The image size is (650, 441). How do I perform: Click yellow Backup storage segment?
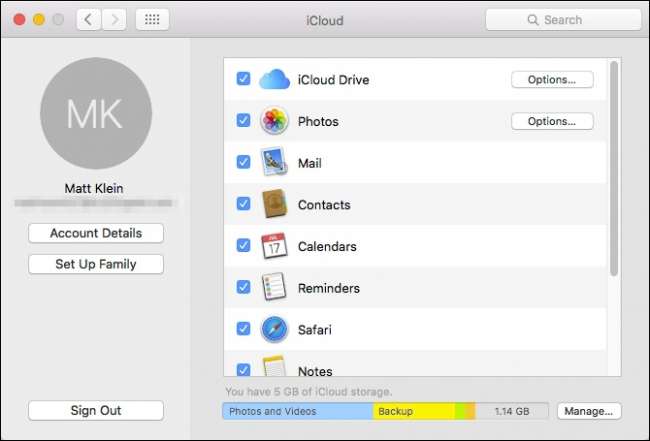click(414, 411)
